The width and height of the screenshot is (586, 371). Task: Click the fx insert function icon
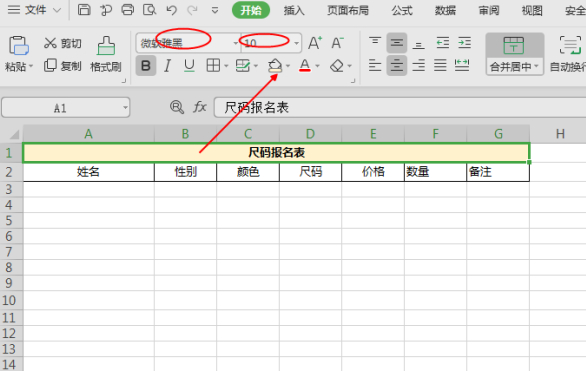tap(200, 107)
